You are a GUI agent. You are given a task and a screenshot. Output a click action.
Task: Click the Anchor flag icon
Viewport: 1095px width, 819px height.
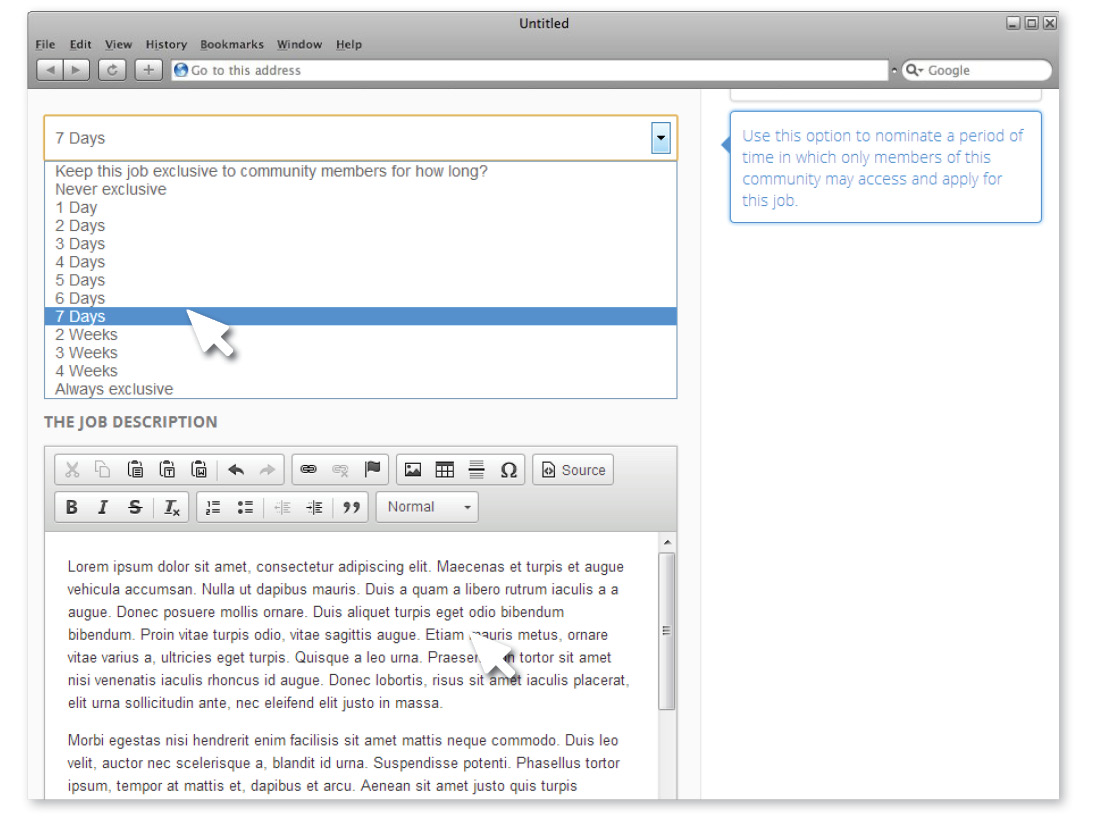click(x=372, y=470)
